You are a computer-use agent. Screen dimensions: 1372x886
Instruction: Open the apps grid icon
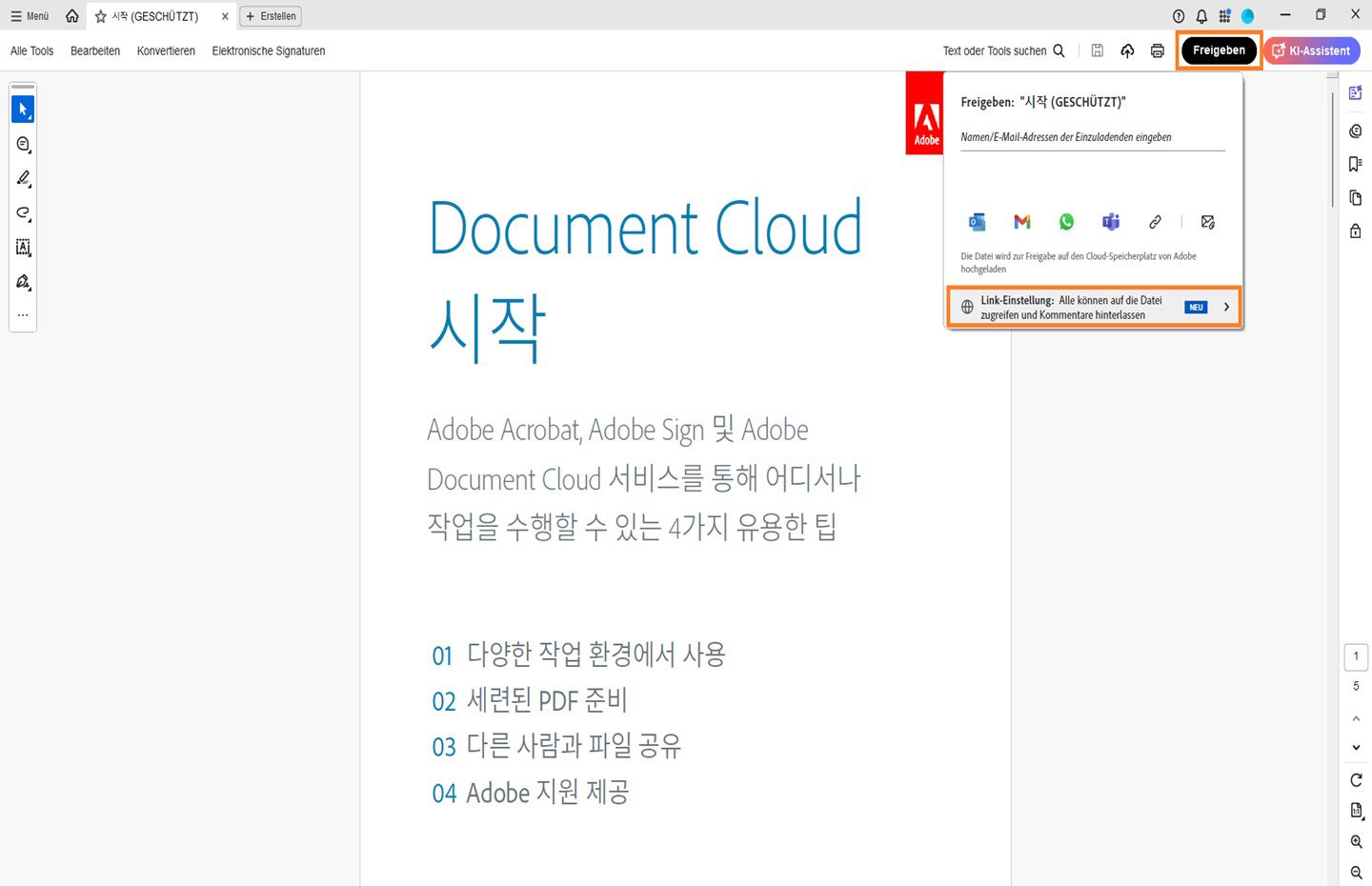[1224, 16]
